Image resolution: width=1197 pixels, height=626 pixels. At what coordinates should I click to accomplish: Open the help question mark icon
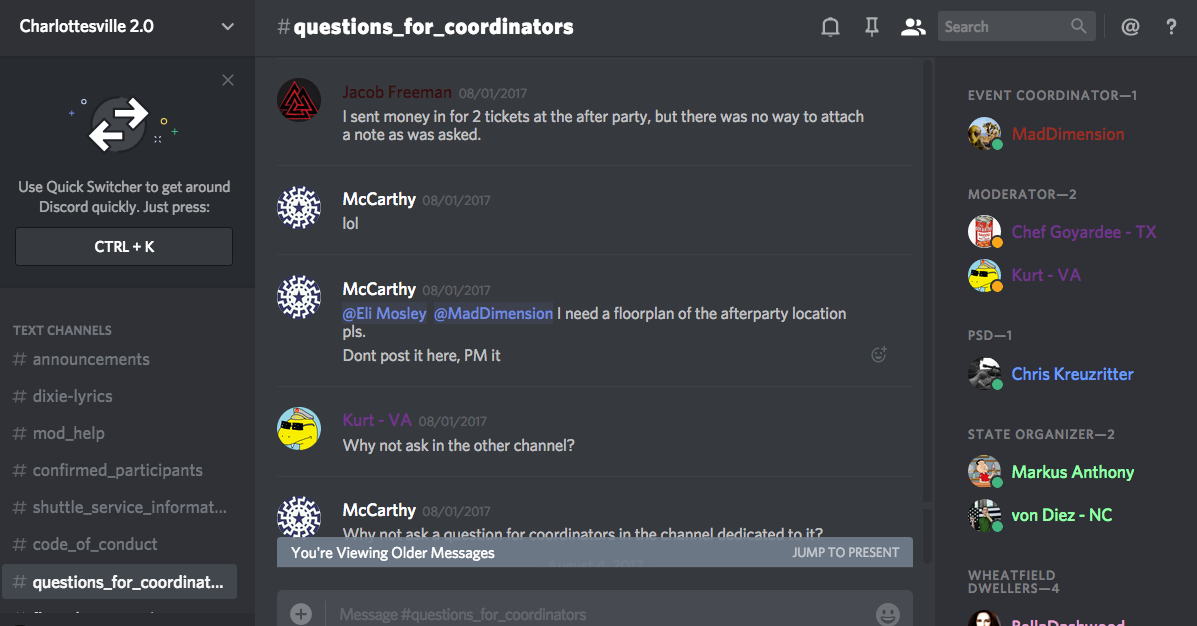pos(1171,27)
